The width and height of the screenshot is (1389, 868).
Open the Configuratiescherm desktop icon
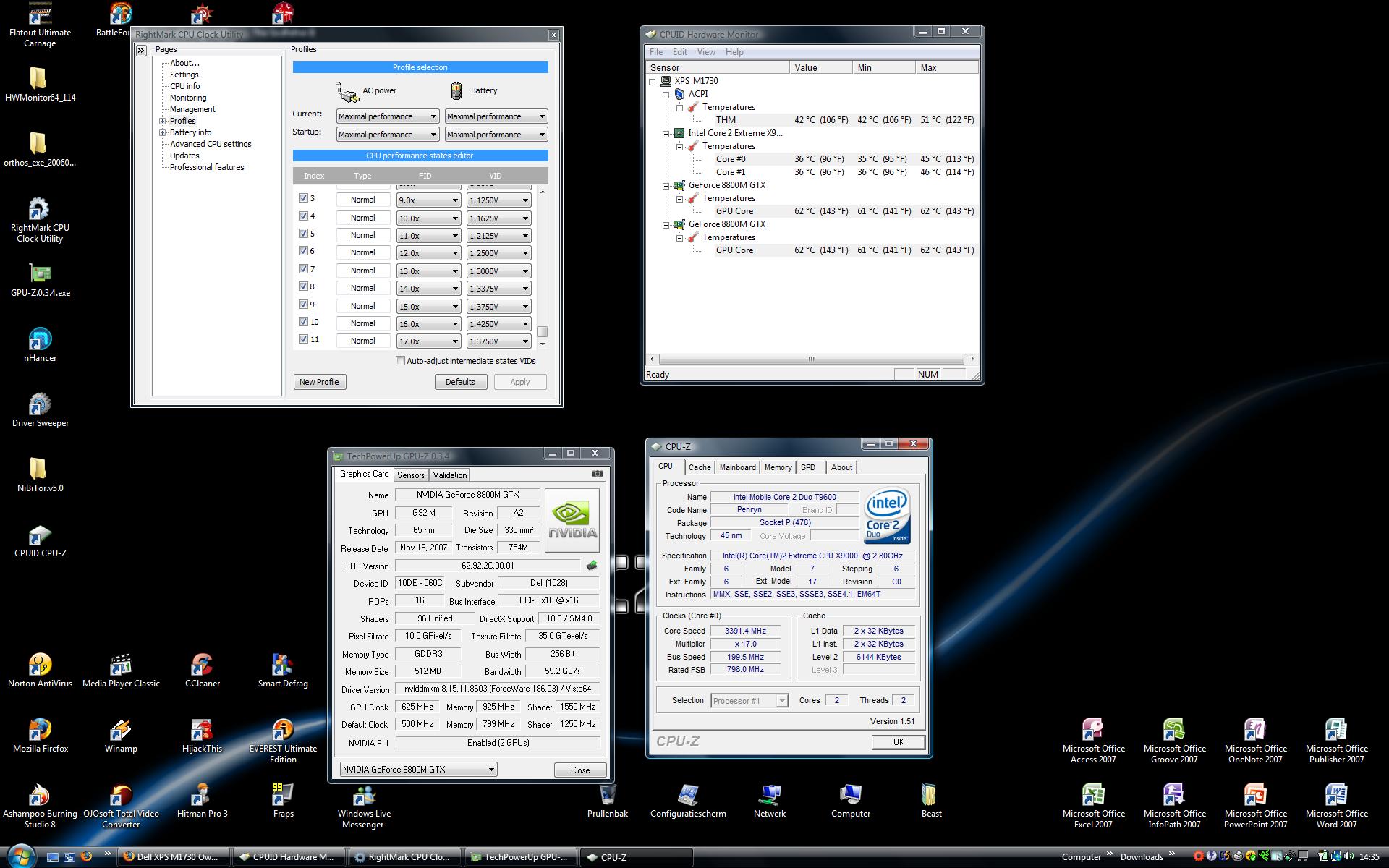click(x=688, y=801)
